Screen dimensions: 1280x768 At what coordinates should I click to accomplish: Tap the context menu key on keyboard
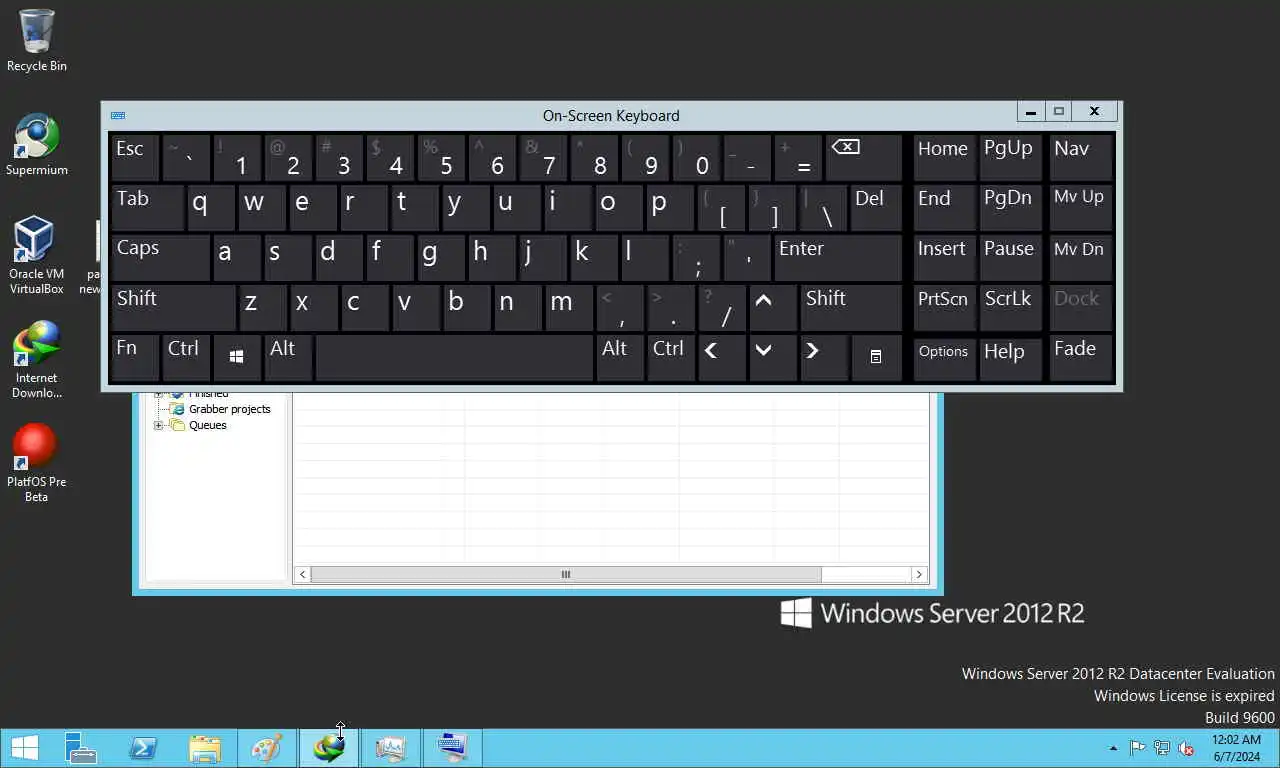point(876,358)
